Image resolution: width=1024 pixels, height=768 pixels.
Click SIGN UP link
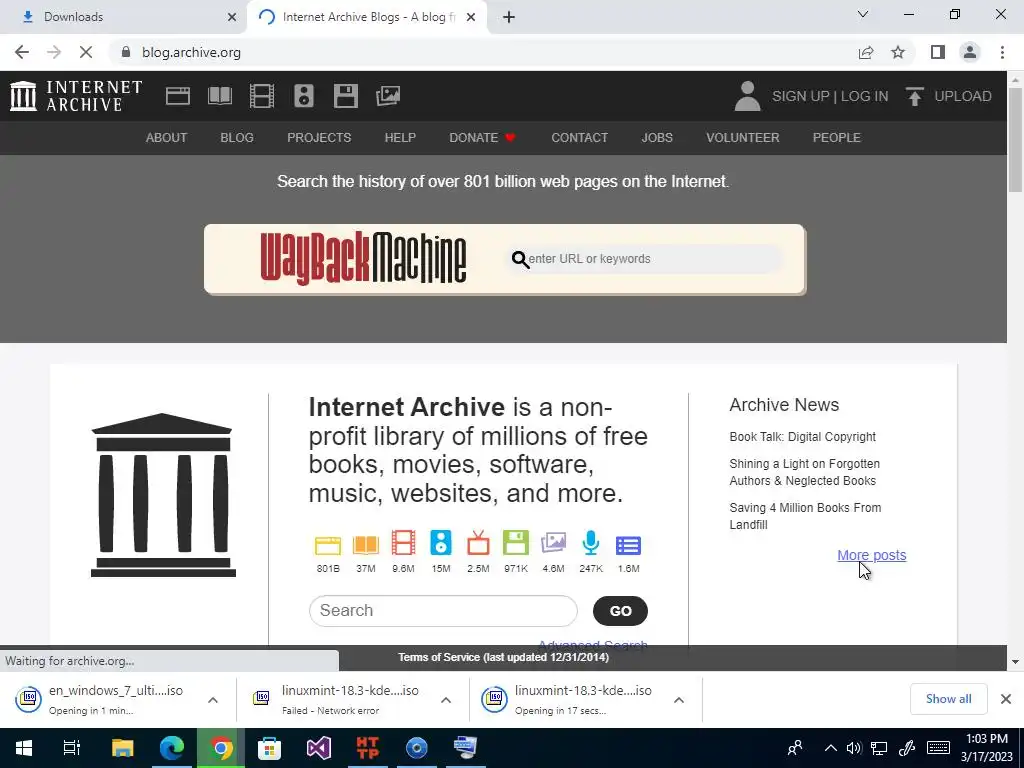pos(801,96)
